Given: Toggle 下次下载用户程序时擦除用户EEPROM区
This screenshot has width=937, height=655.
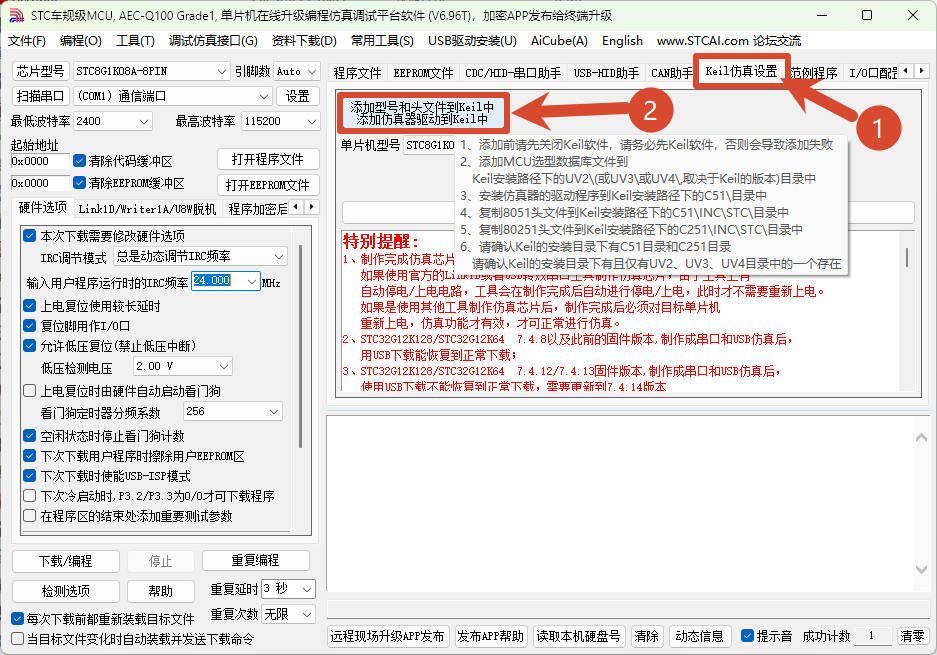Looking at the screenshot, I should click(29, 456).
